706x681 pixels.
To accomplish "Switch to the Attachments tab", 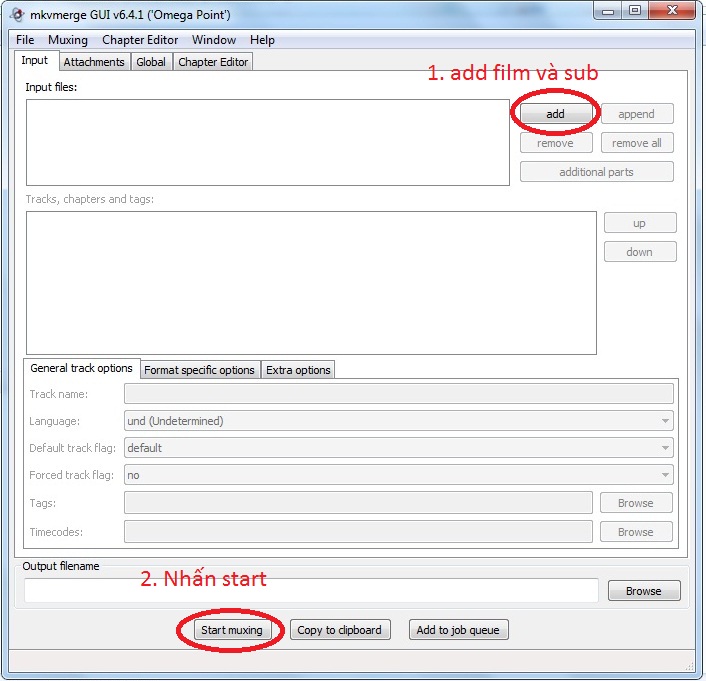I will [x=94, y=62].
